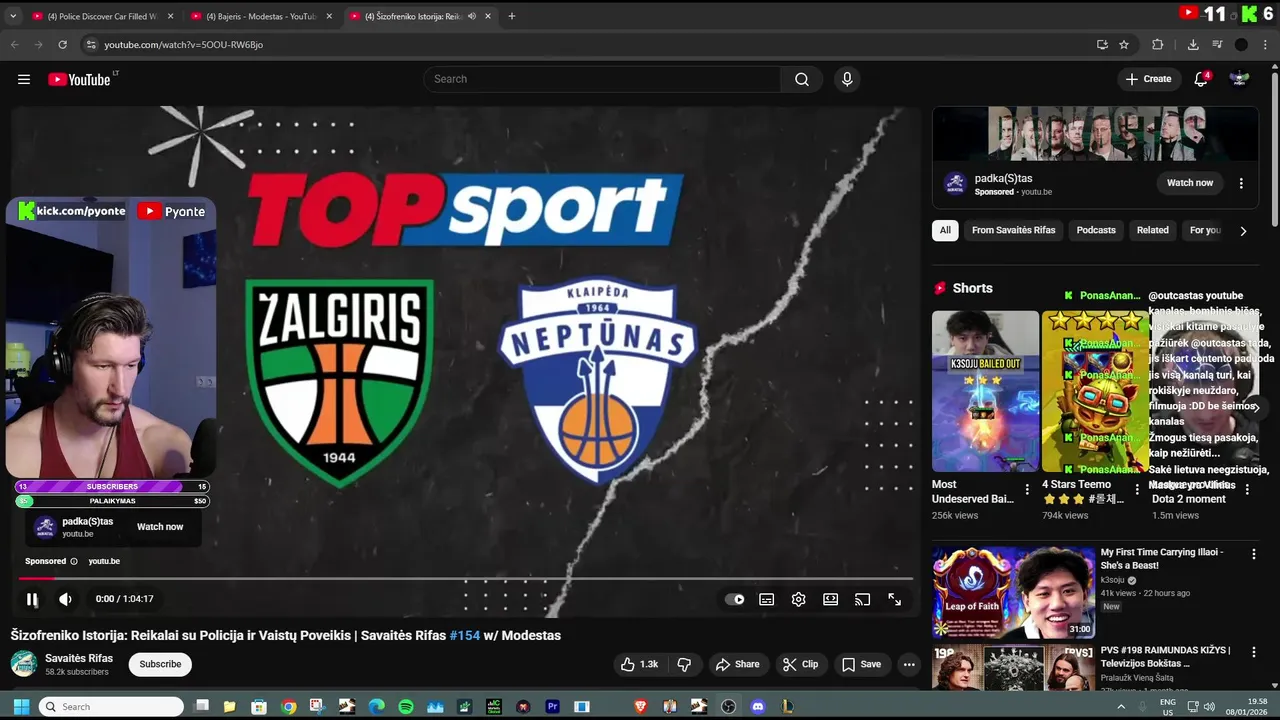This screenshot has height=720, width=1280.
Task: Open menu for 4 Stars Teemo Short
Action: coord(1137,489)
